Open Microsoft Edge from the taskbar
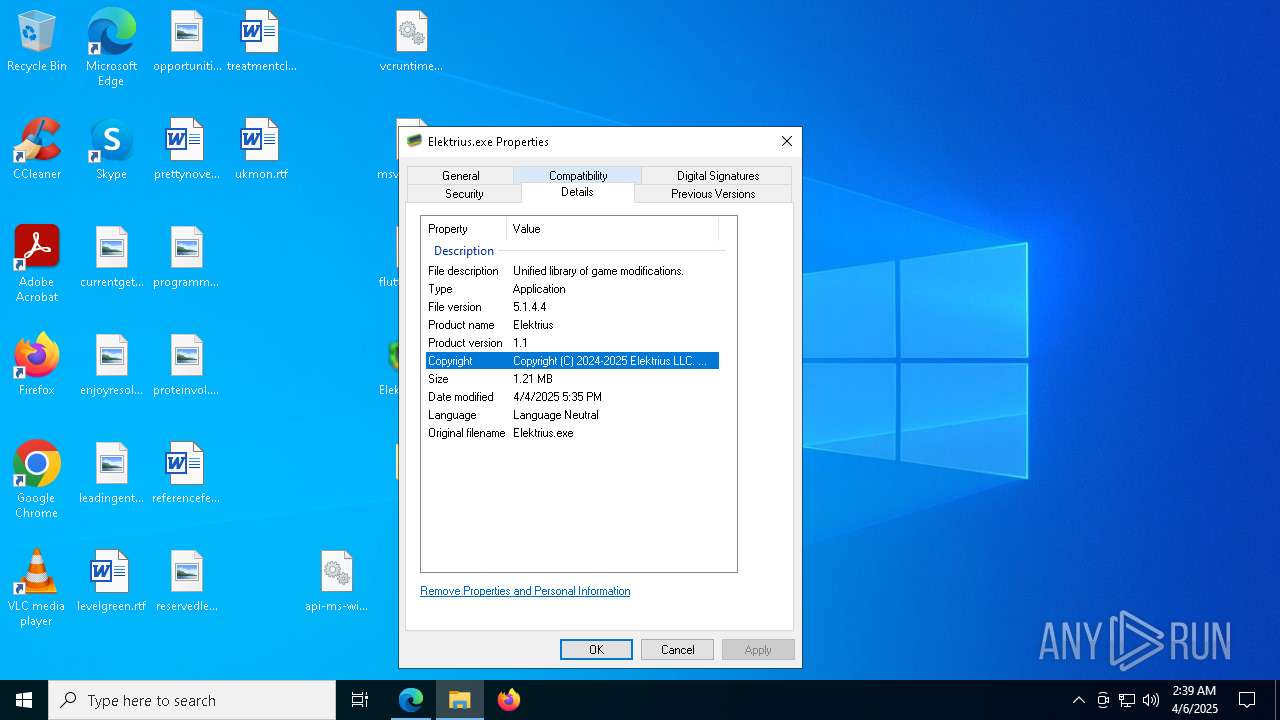Image resolution: width=1280 pixels, height=720 pixels. pyautogui.click(x=411, y=700)
